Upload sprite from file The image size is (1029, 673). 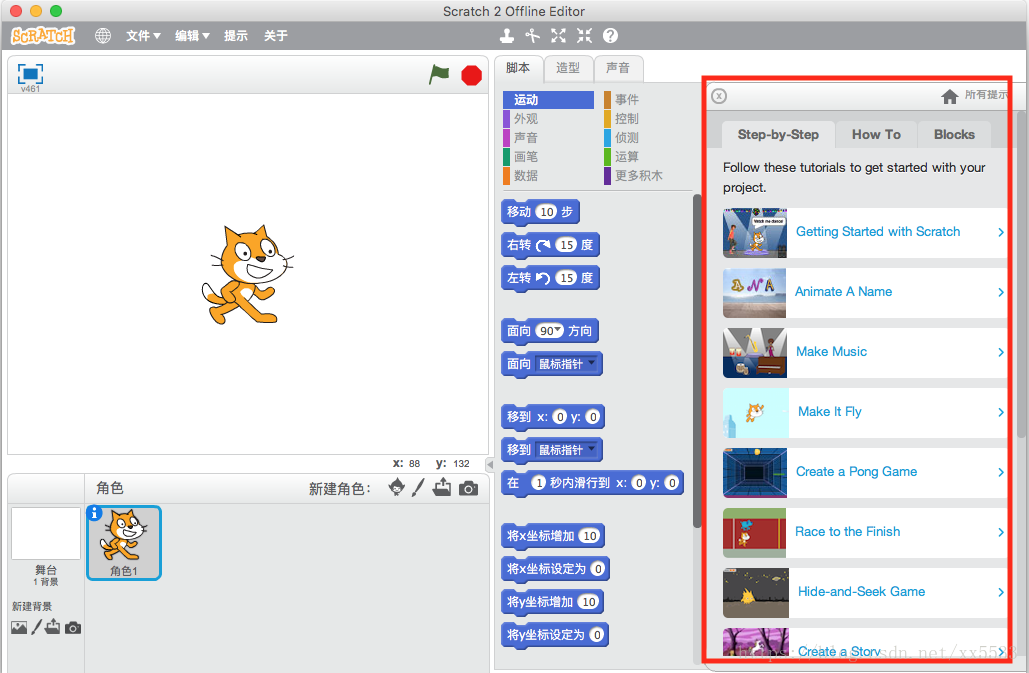click(442, 487)
